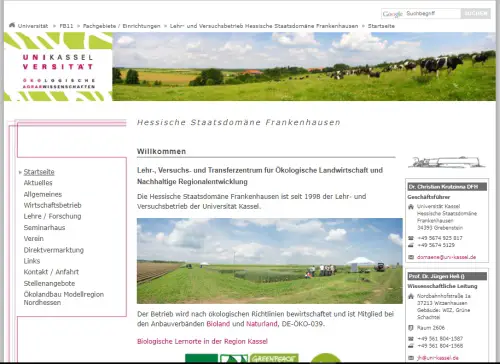Viewport: 500px width, 364px height.
Task: Click fax icon beside +49 5674 5129
Action: pos(411,245)
